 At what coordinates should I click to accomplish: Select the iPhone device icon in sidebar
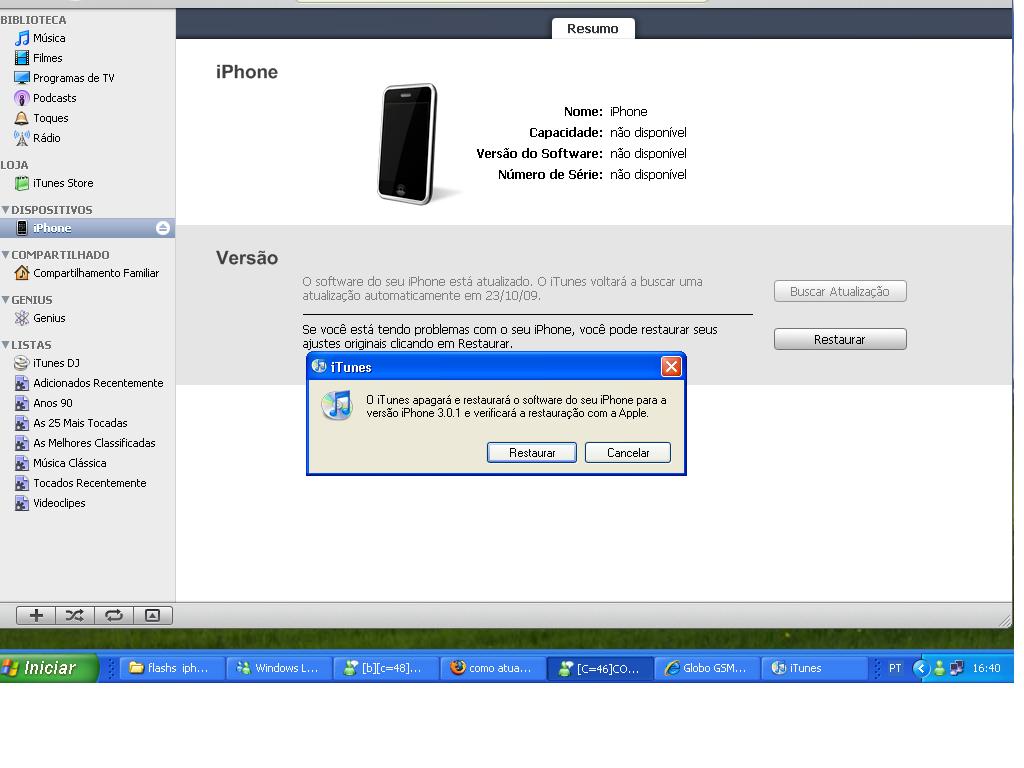[x=22, y=228]
